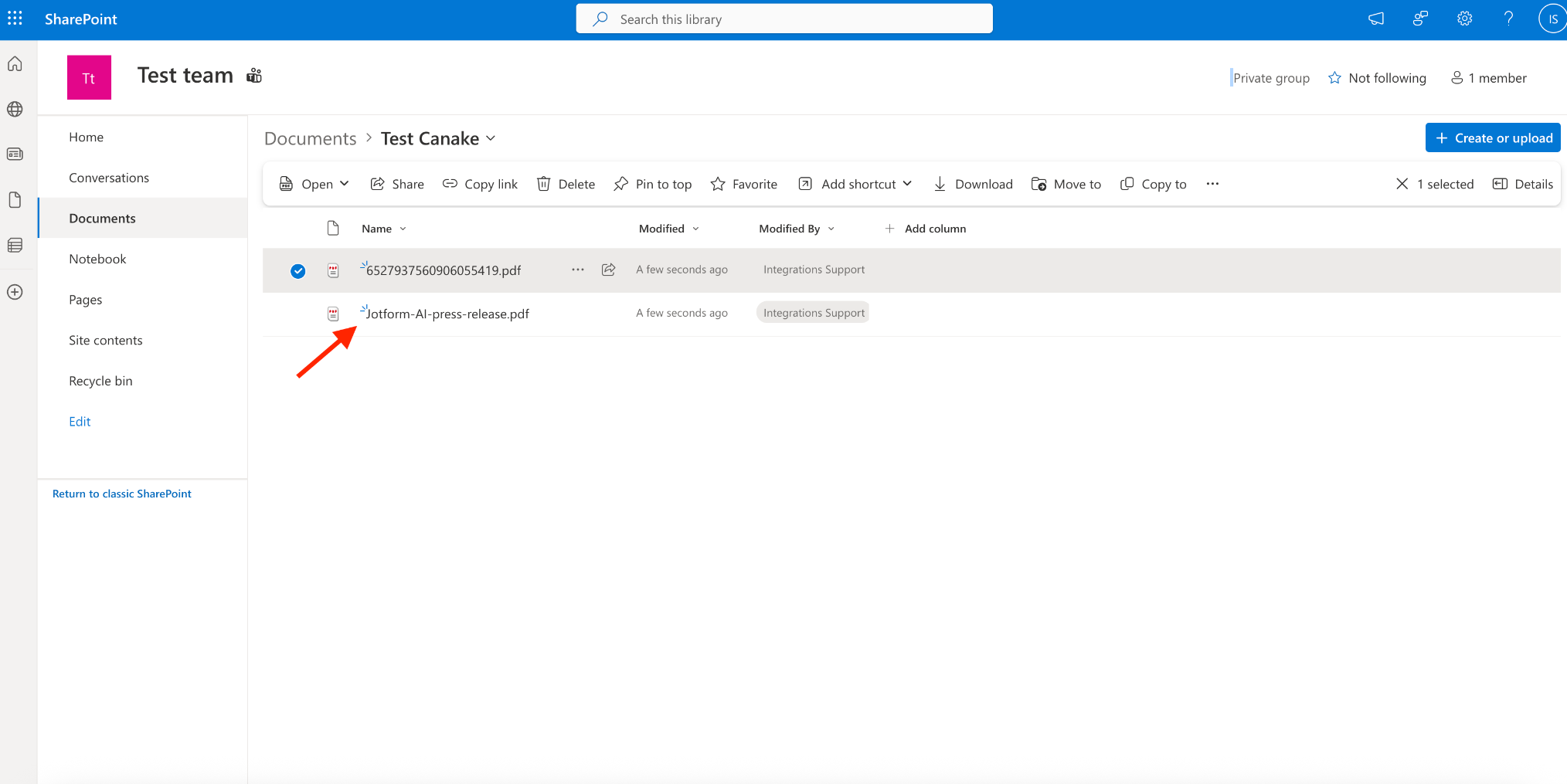
Task: Click the Move to icon
Action: [1038, 184]
